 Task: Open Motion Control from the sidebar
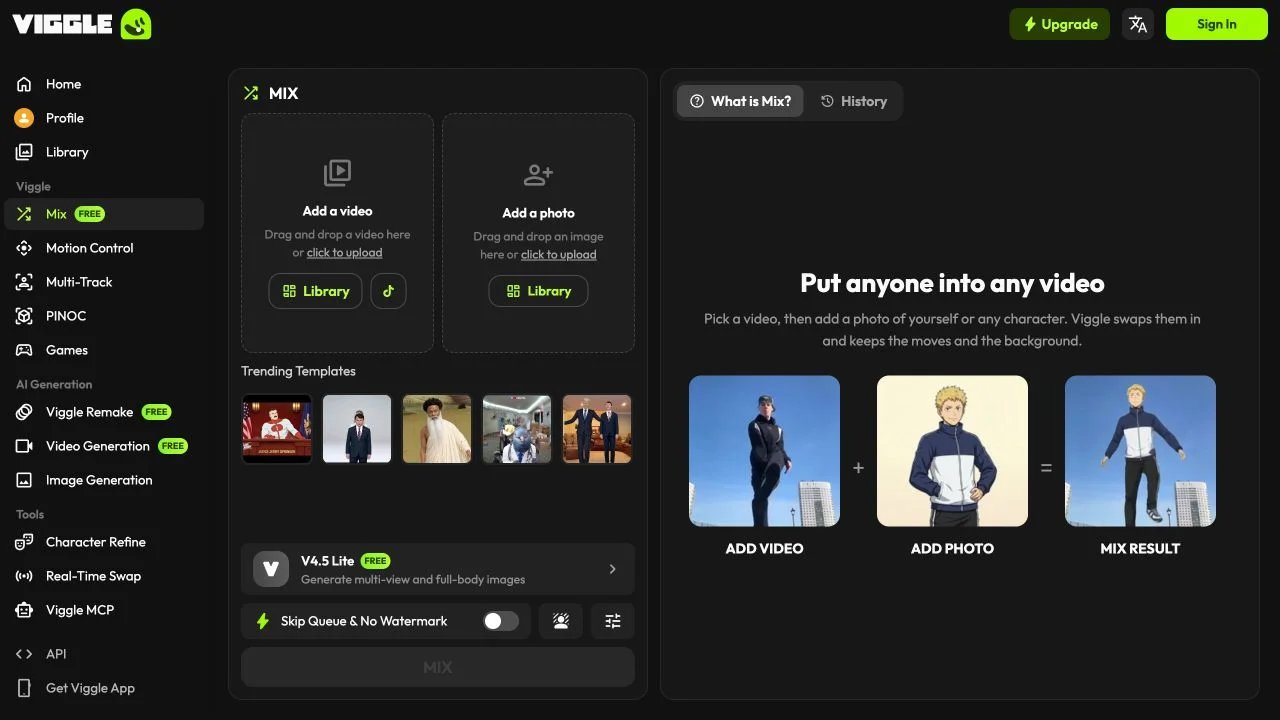coord(104,248)
